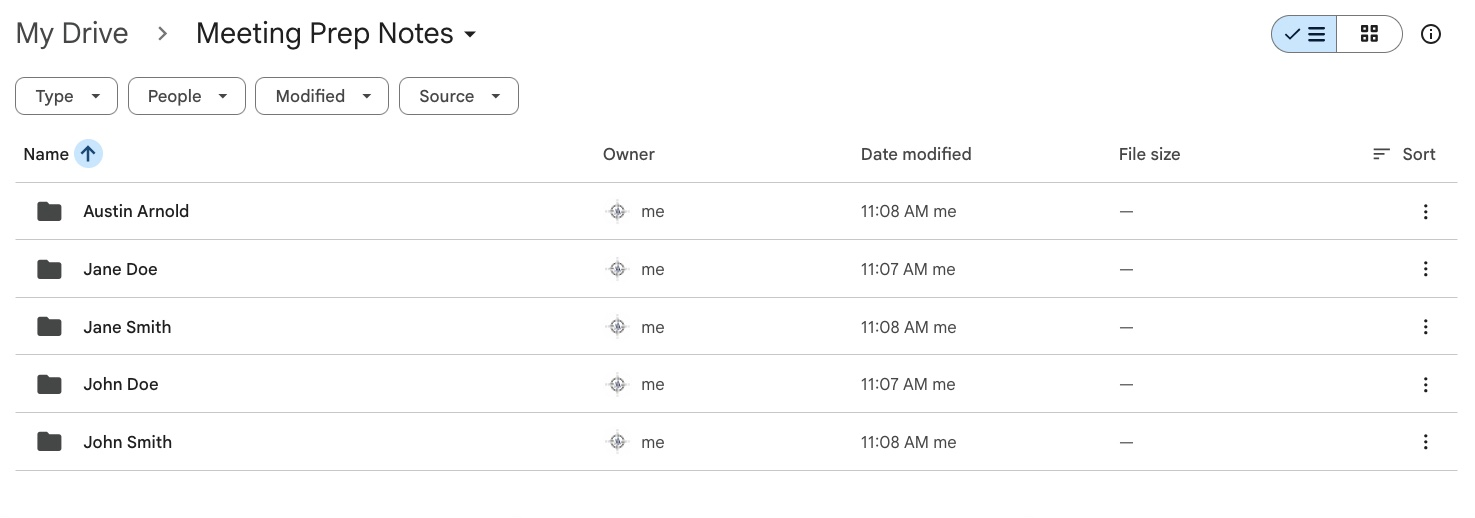Select the John Doe folder name
The height and width of the screenshot is (518, 1475).
pyautogui.click(x=121, y=384)
